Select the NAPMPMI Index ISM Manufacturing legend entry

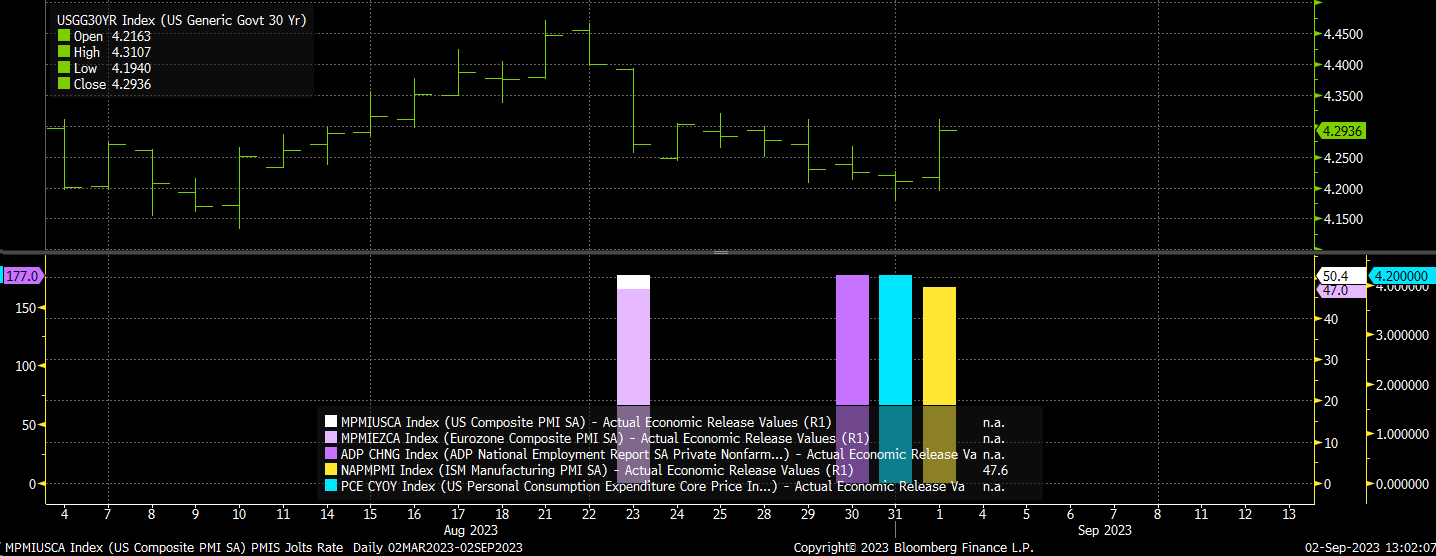[596, 470]
